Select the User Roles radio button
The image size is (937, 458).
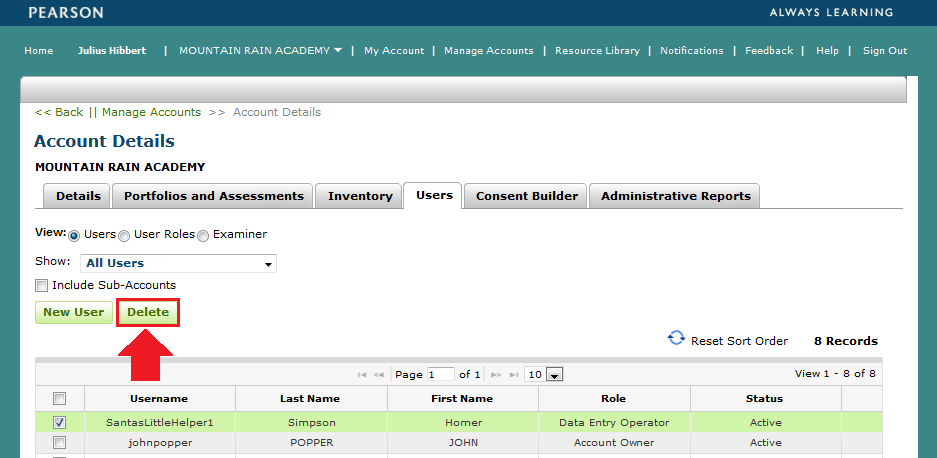[124, 235]
